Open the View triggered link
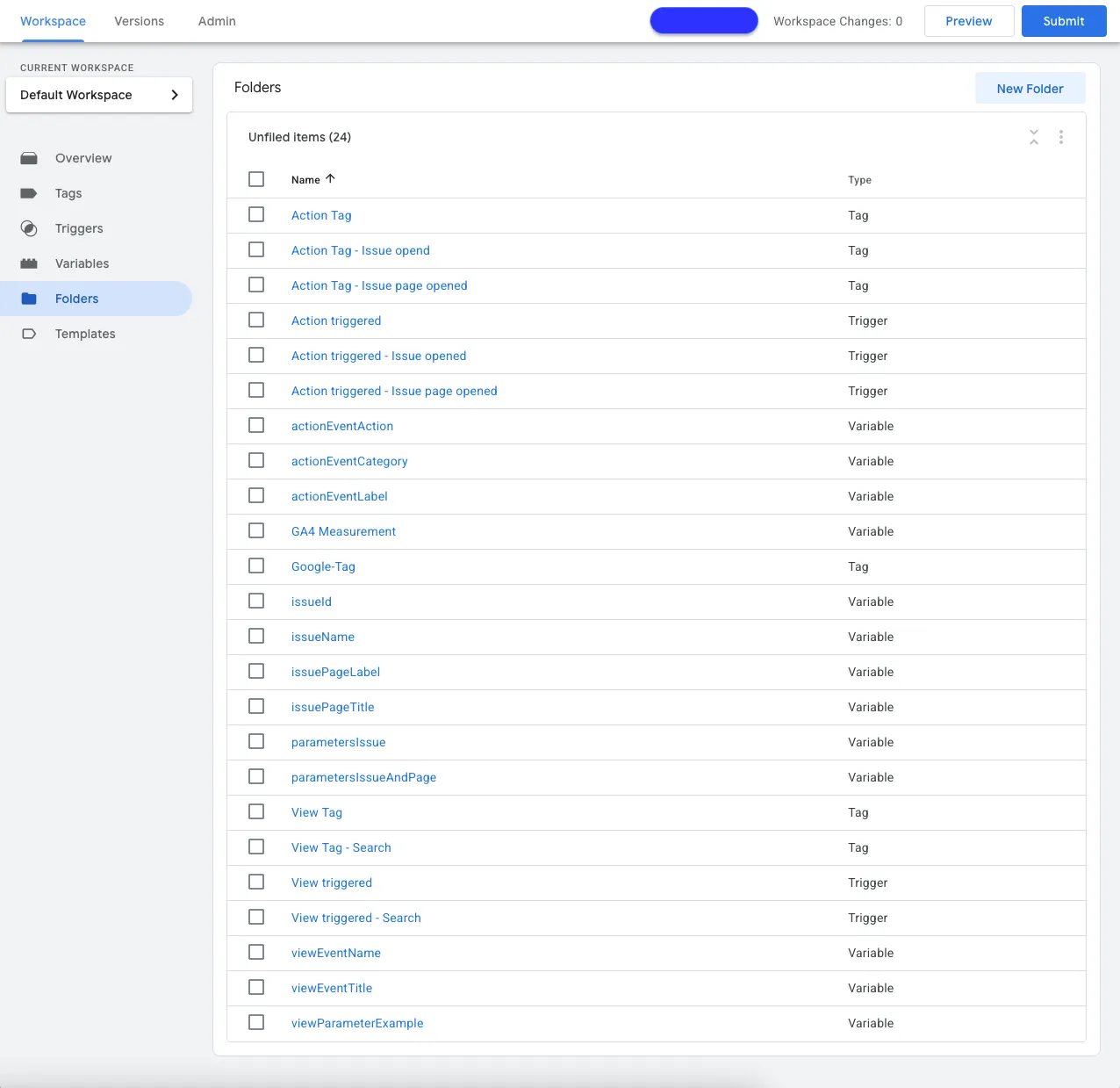1120x1088 pixels. pos(332,883)
